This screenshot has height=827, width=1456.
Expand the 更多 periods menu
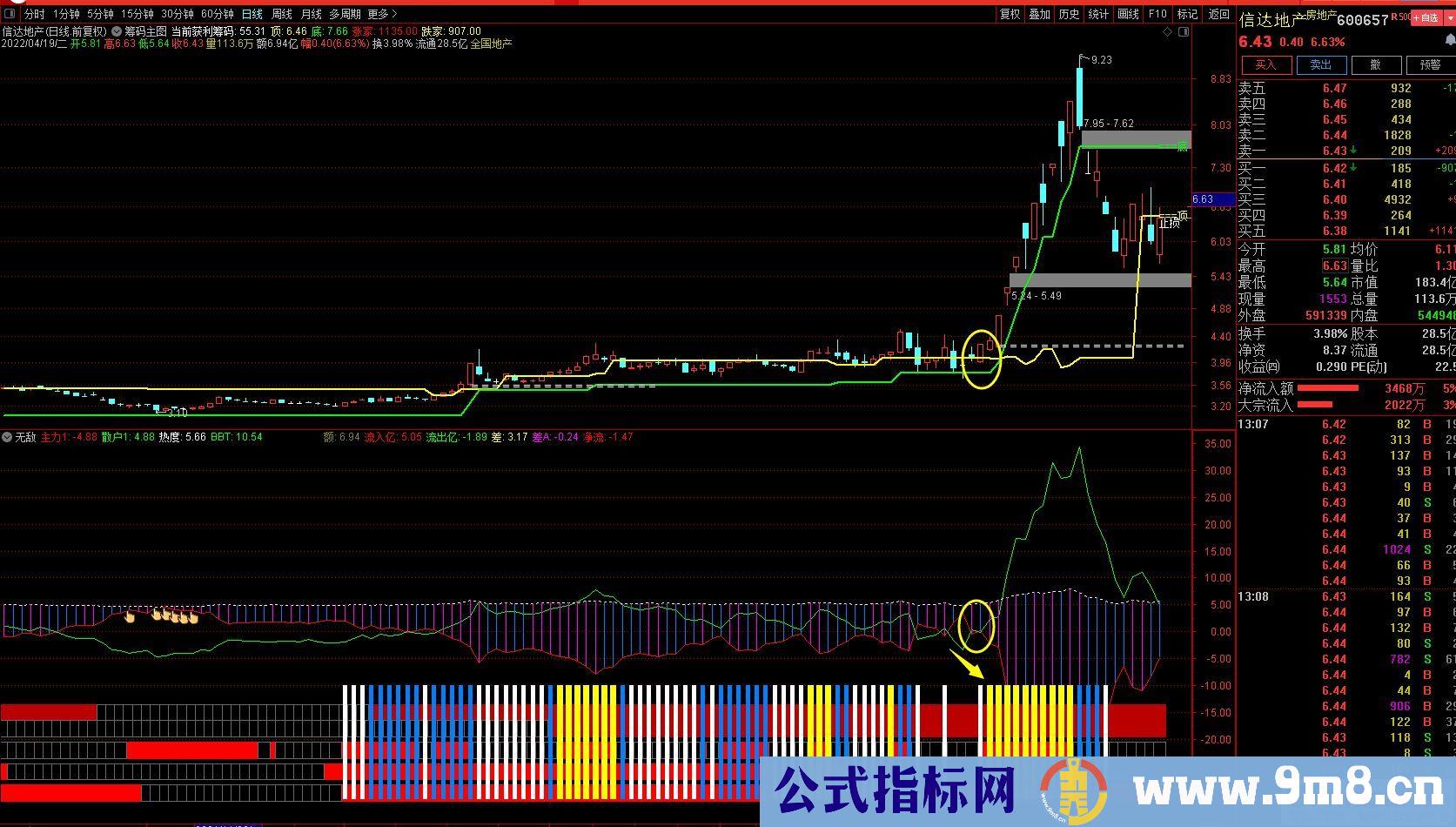(382, 14)
